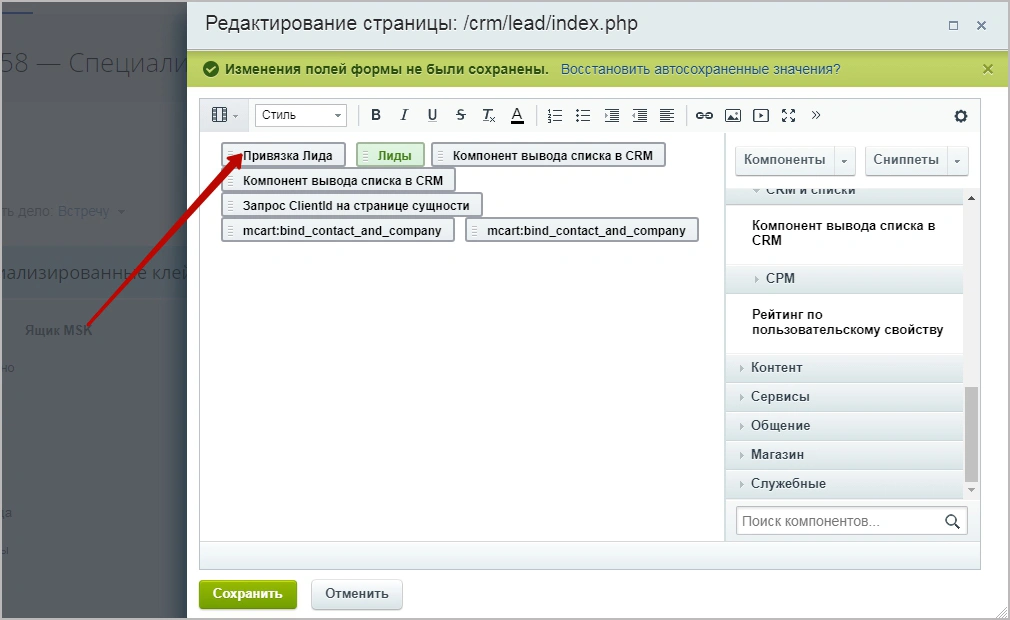1010x620 pixels.
Task: Open dropdown arrow next to Компоненты
Action: (x=844, y=160)
